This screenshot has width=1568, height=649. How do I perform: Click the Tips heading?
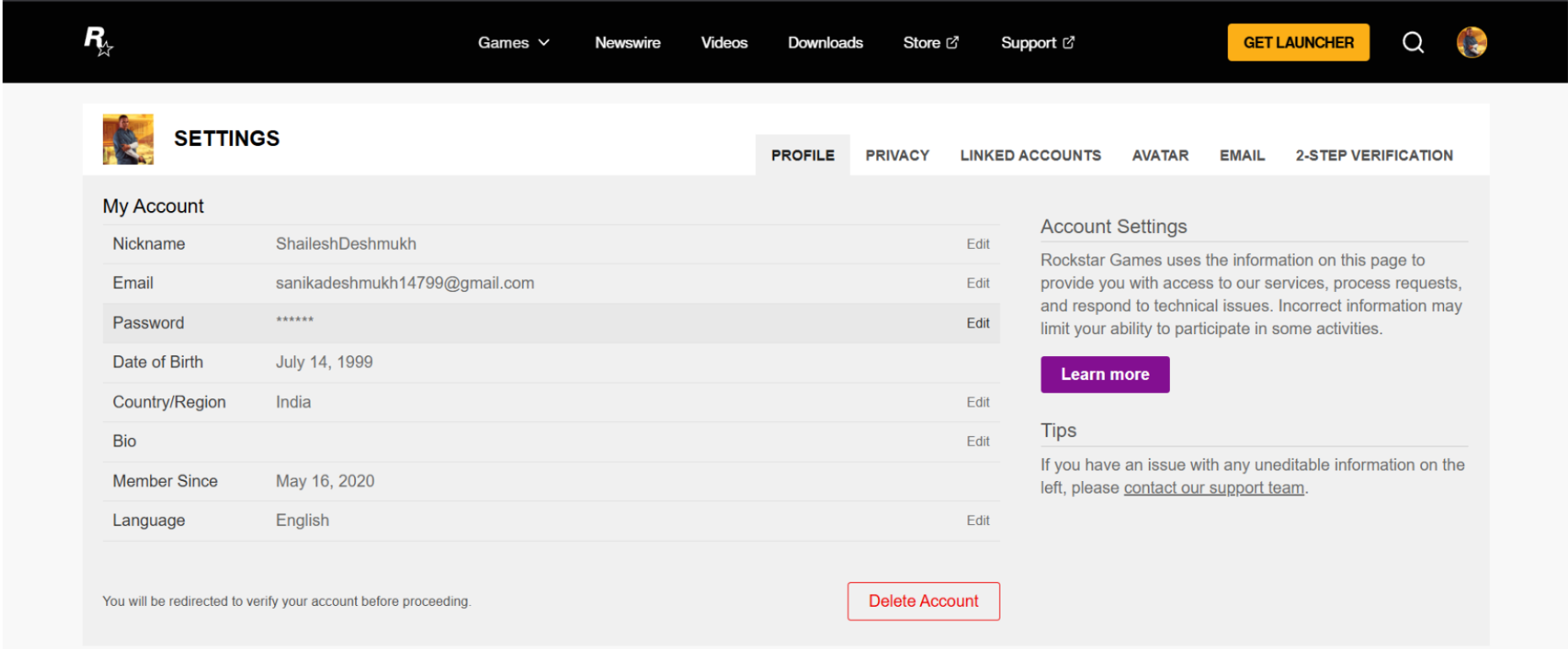1059,430
